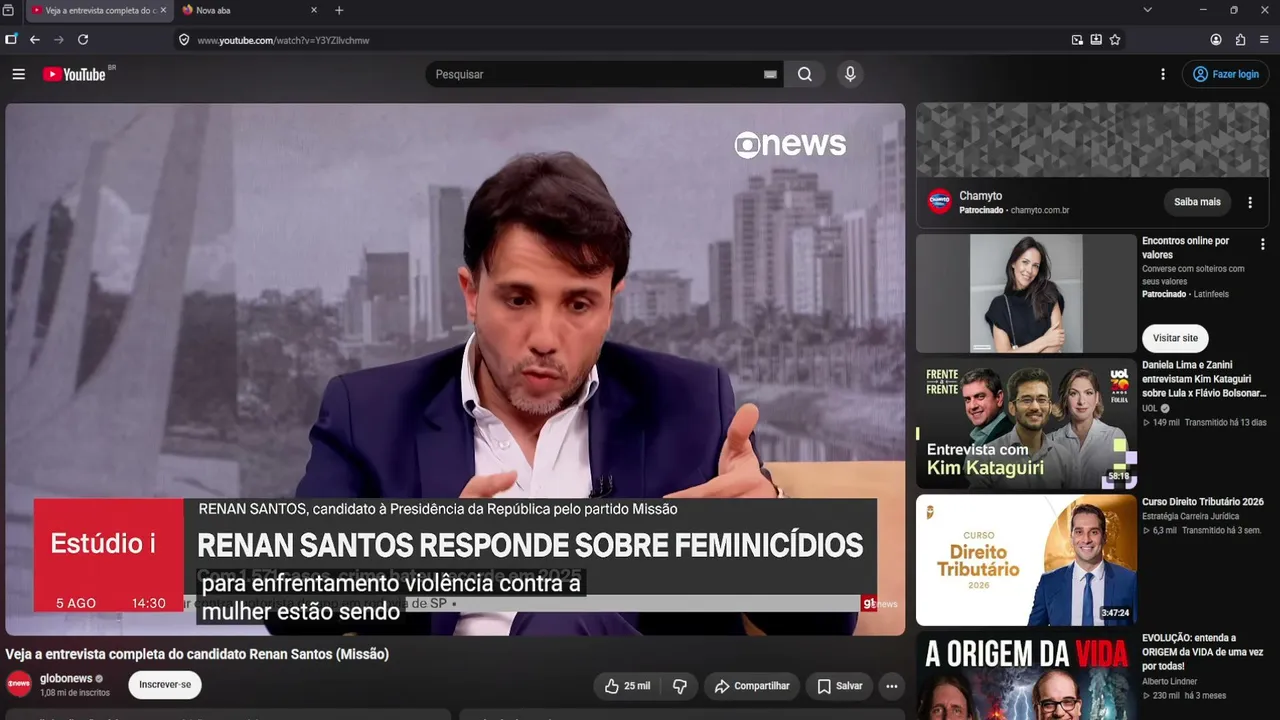The height and width of the screenshot is (720, 1280).
Task: Open the Kim Kataguiri interview thumbnail
Action: [1026, 424]
